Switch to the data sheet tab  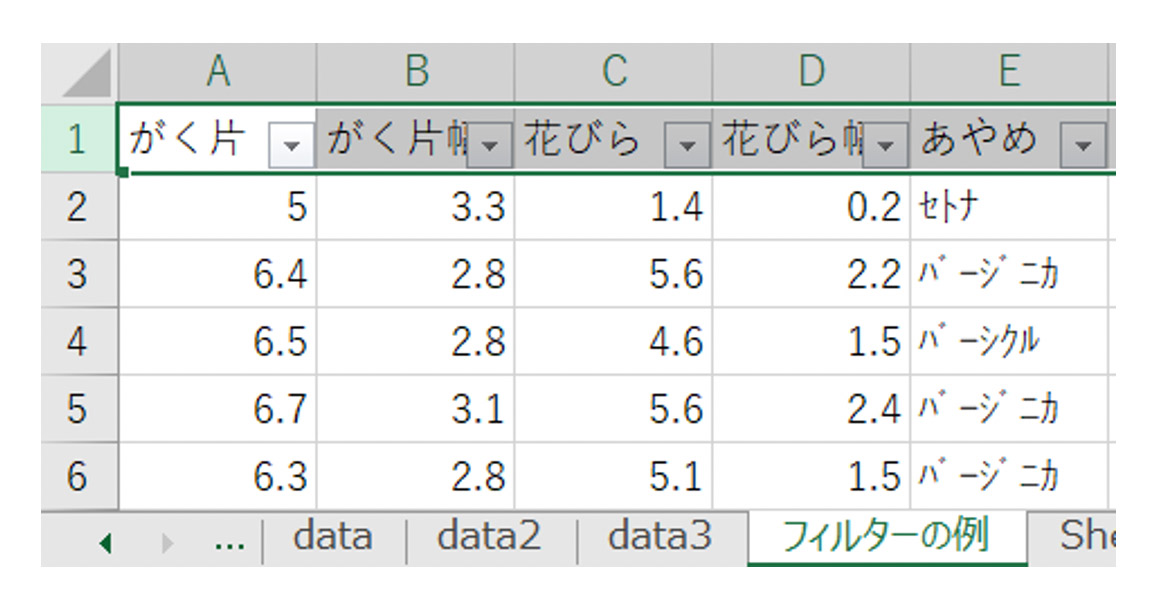(333, 538)
